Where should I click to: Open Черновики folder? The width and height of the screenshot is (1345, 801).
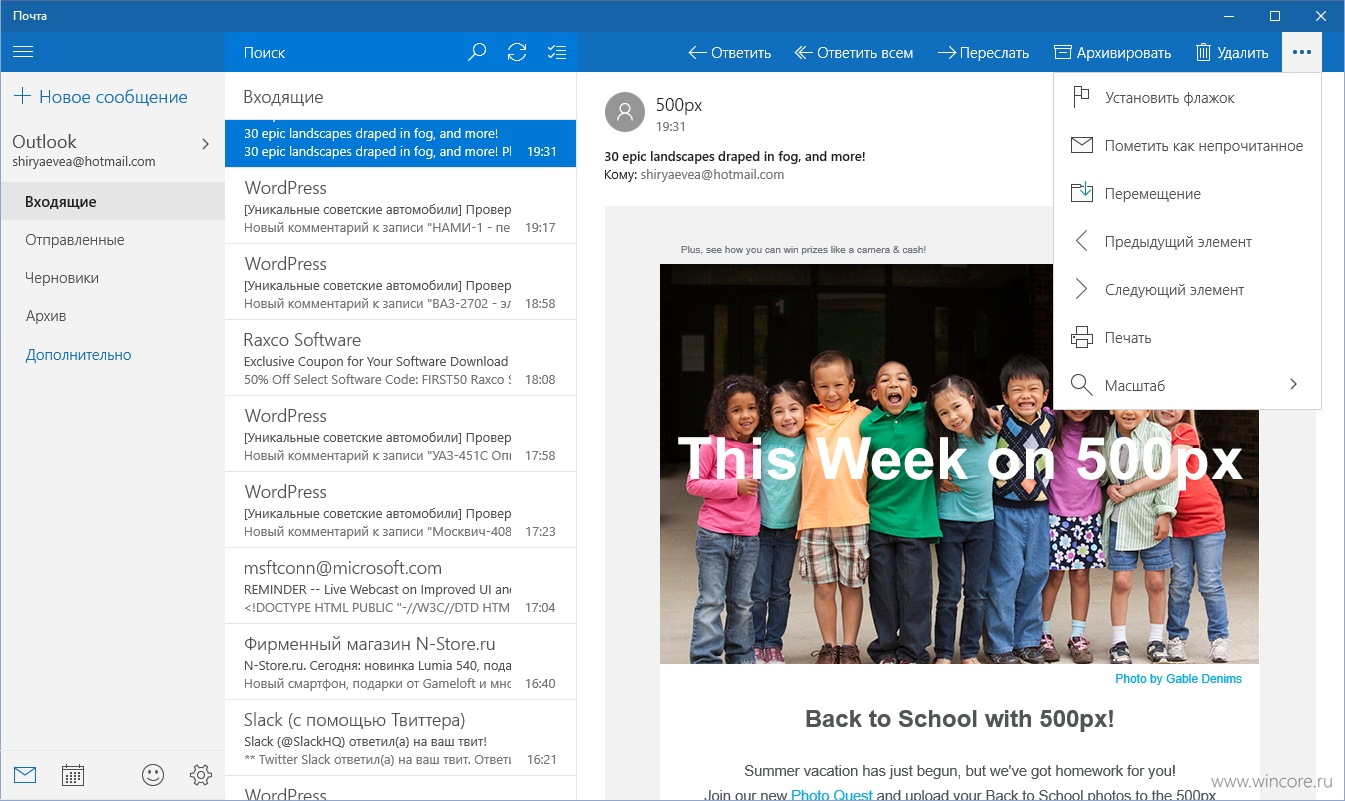tap(113, 278)
